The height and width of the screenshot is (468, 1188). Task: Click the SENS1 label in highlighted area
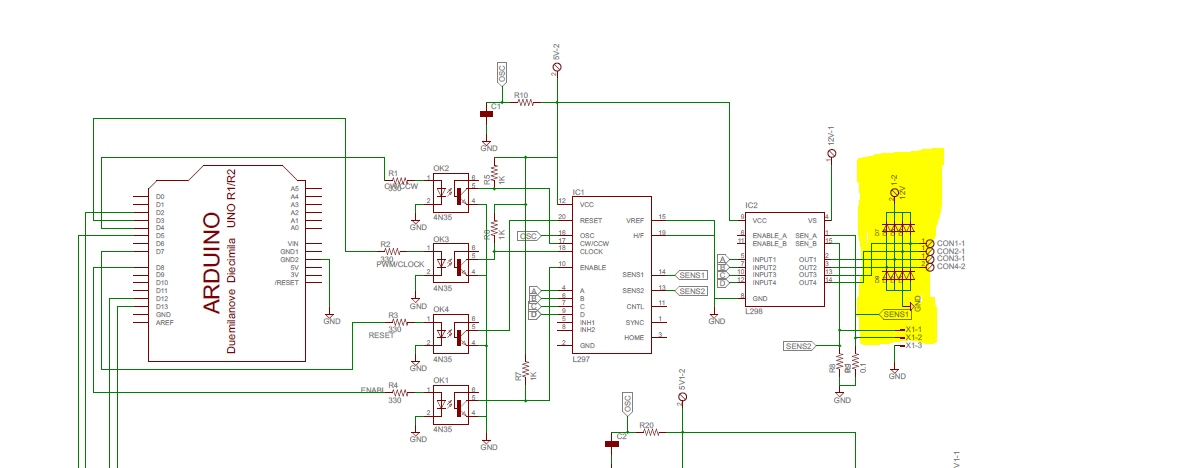(896, 314)
